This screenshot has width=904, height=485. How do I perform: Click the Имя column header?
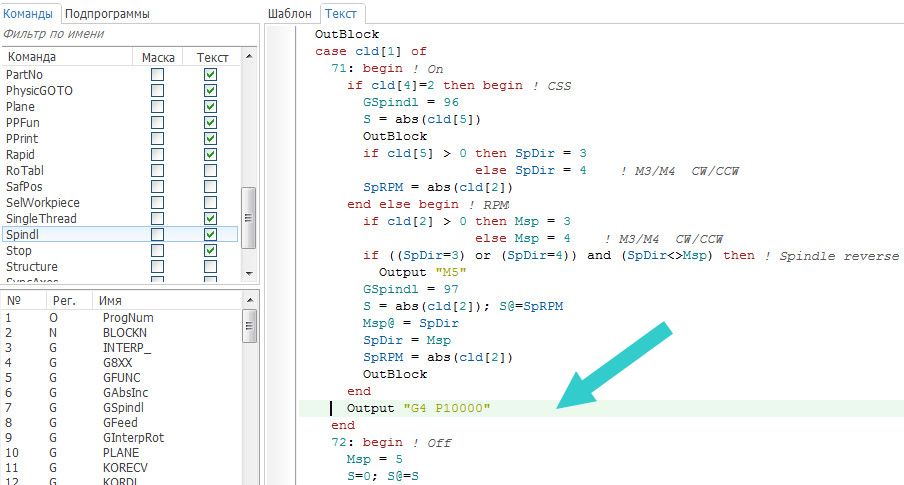[167, 300]
